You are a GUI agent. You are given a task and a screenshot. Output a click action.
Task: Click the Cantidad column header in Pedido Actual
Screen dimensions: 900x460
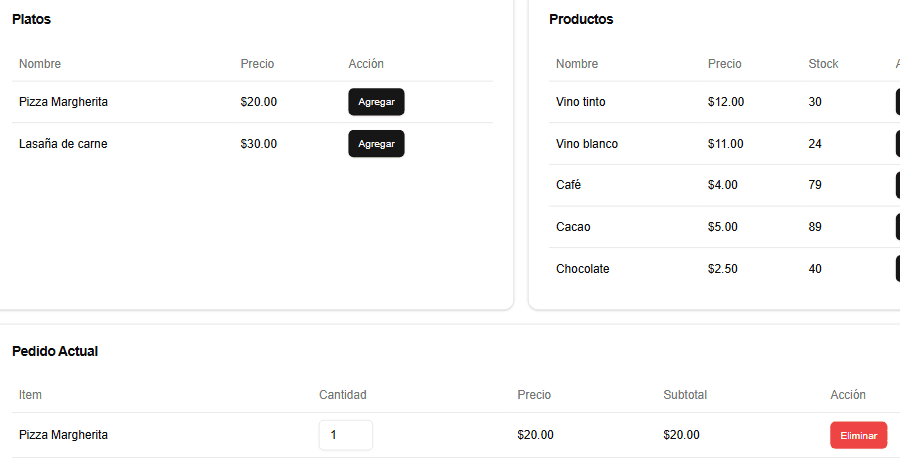pyautogui.click(x=343, y=395)
